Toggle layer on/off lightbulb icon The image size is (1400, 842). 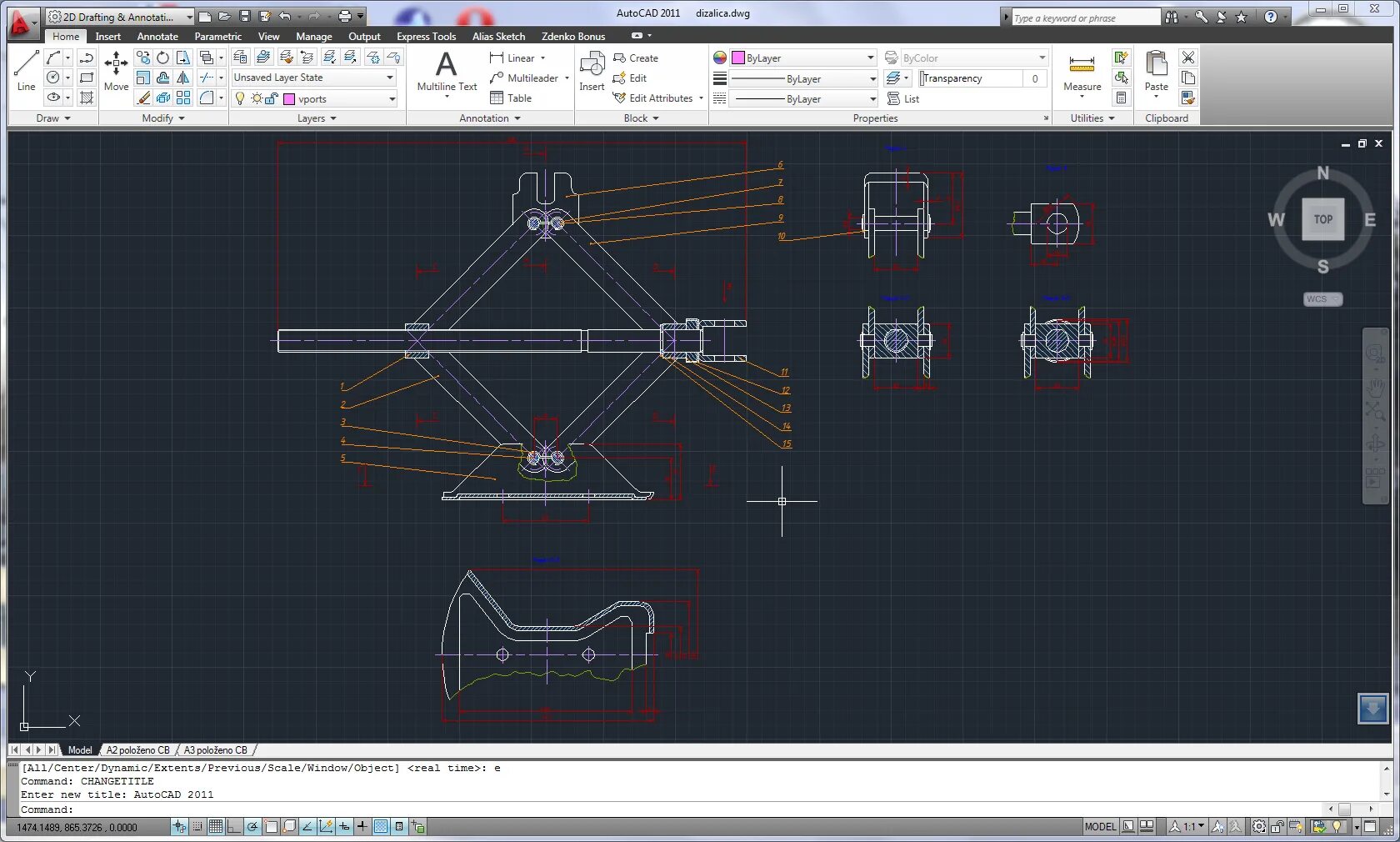tap(240, 98)
